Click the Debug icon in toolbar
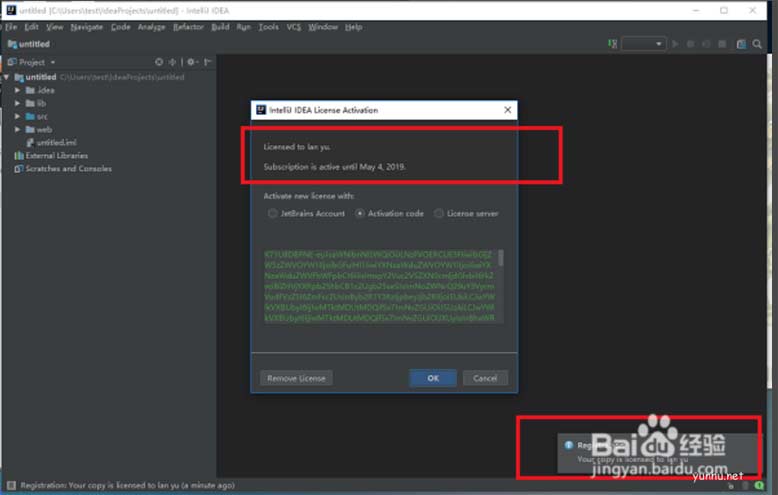Image resolution: width=778 pixels, height=495 pixels. pyautogui.click(x=690, y=44)
